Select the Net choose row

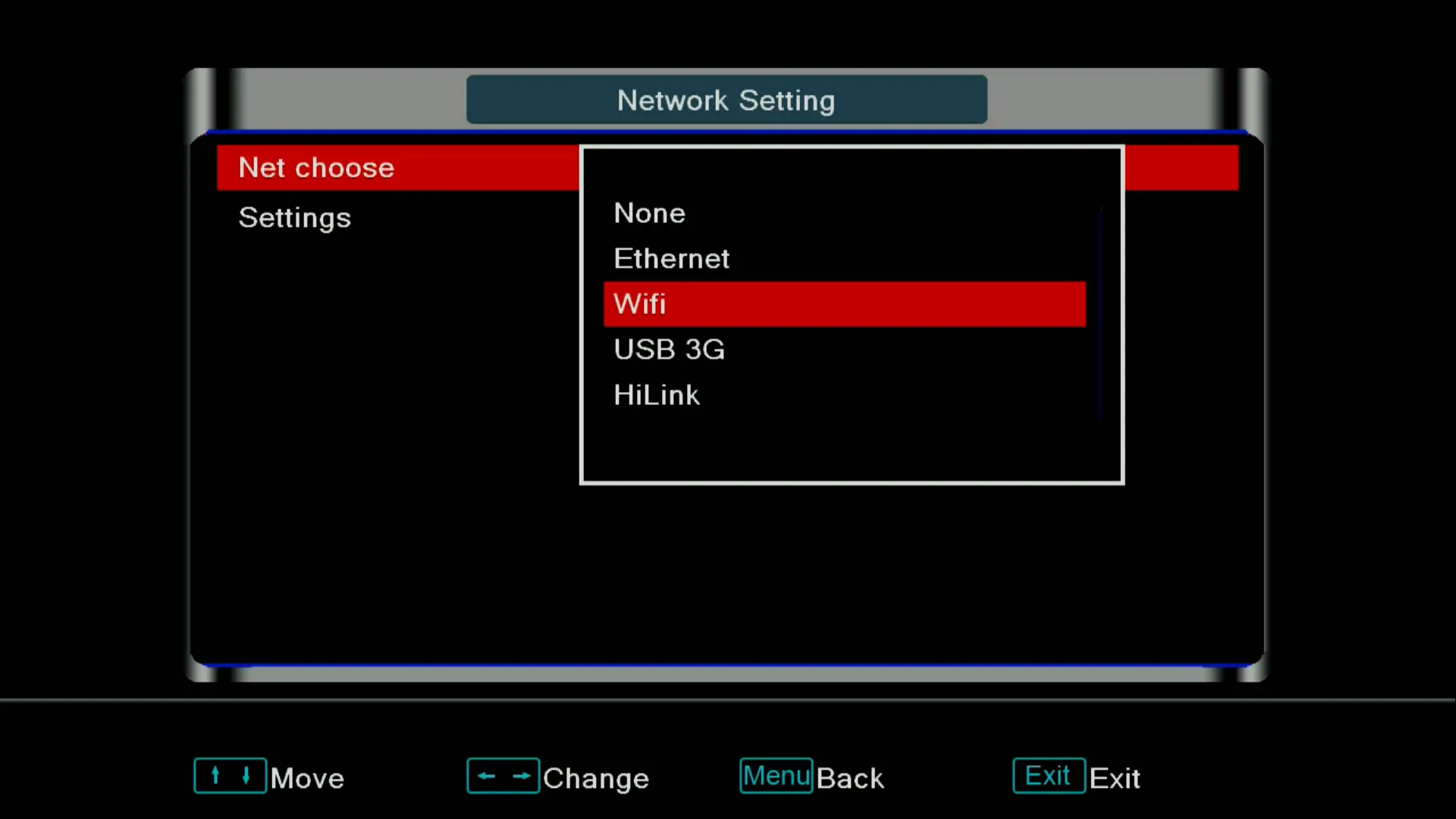click(317, 168)
